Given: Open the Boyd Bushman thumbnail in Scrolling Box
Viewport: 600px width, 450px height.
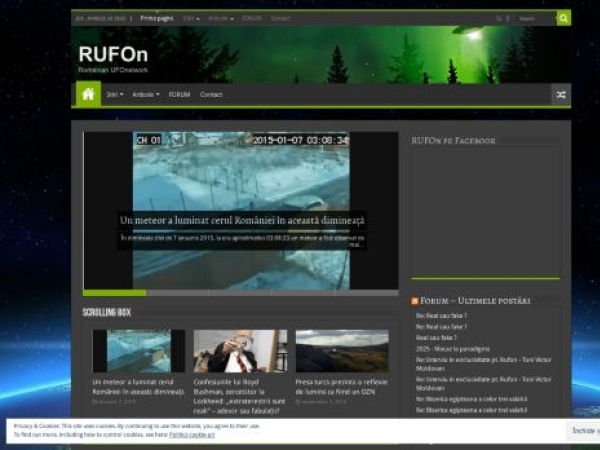Looking at the screenshot, I should coord(240,351).
